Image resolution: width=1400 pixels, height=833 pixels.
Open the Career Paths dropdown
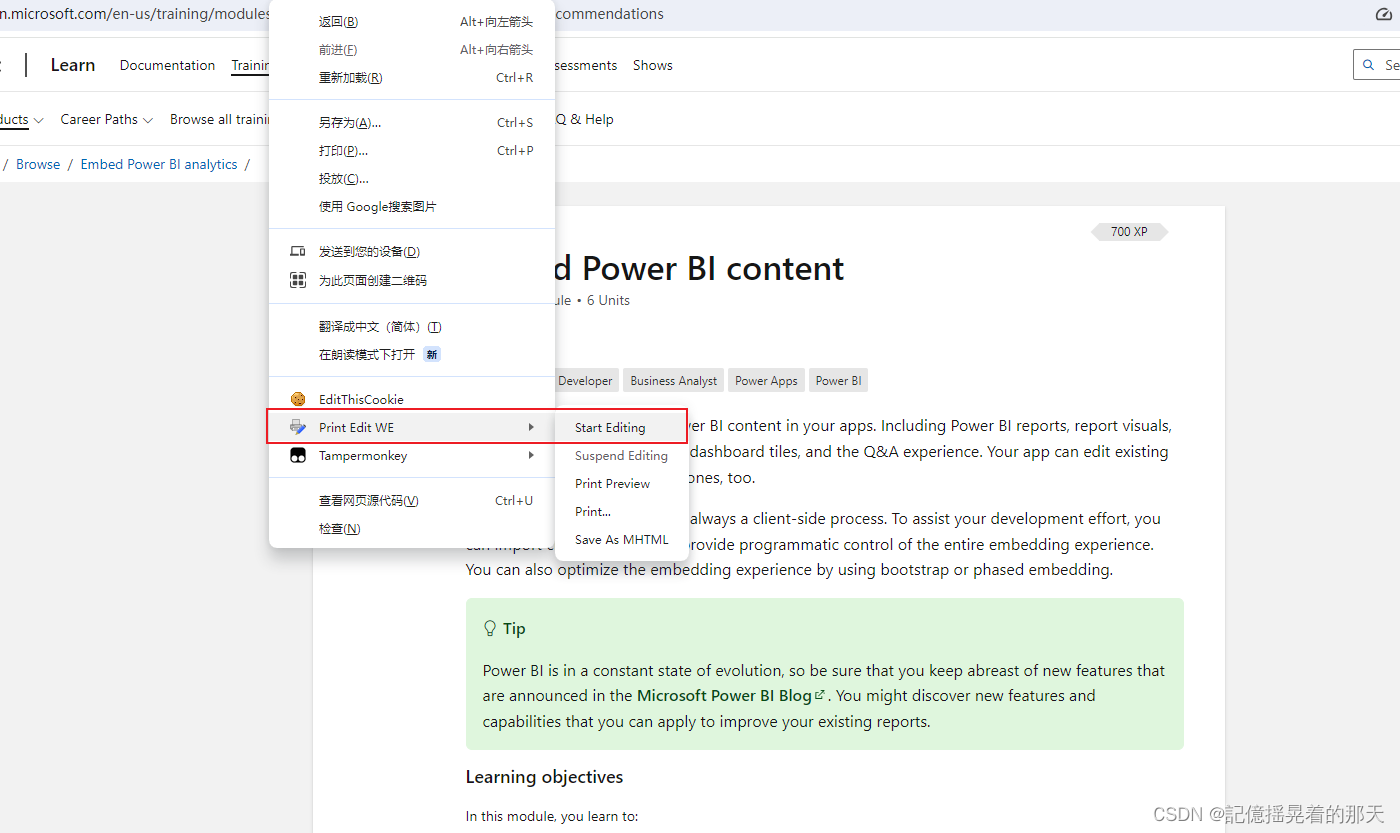point(106,119)
